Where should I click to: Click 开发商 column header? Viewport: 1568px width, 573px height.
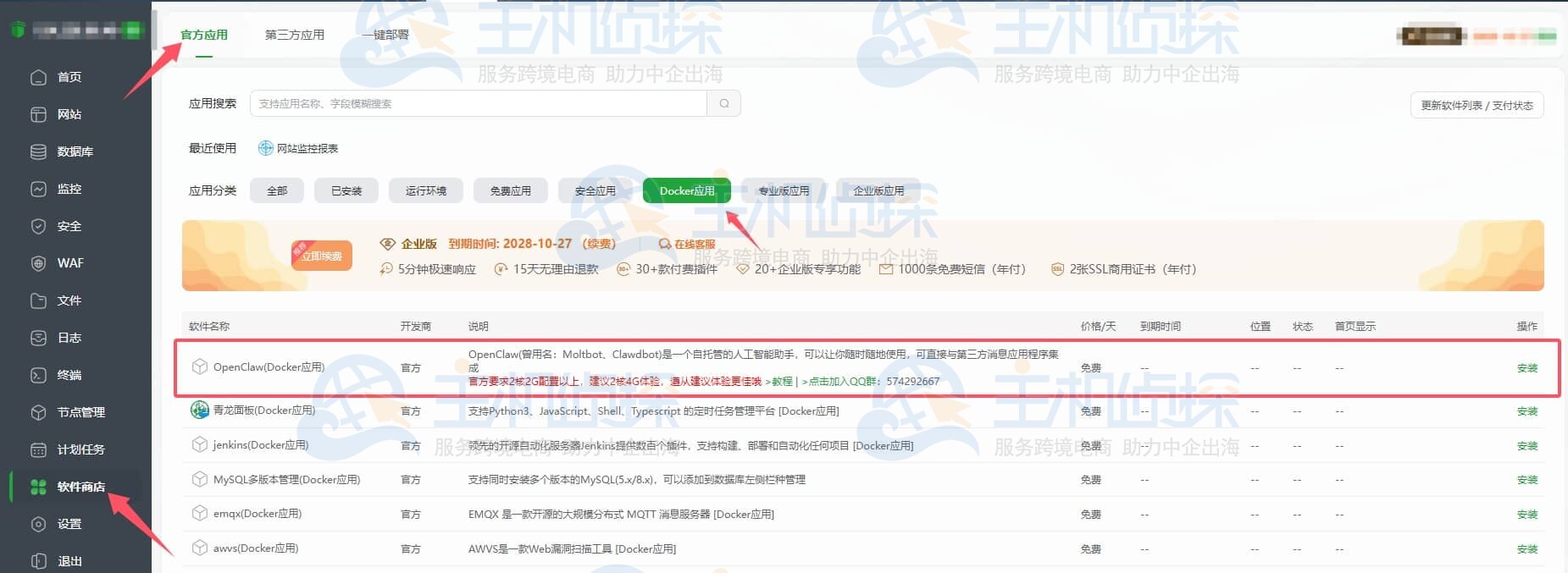[x=416, y=326]
